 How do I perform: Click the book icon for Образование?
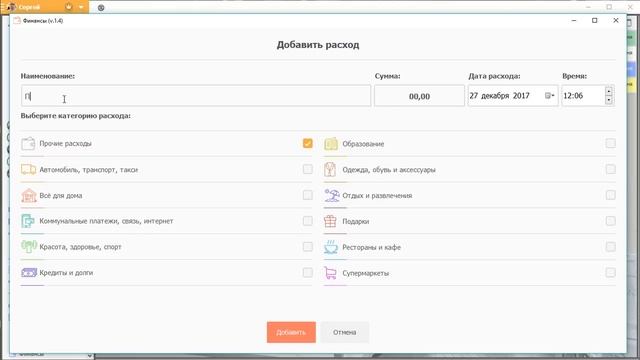[x=331, y=144]
